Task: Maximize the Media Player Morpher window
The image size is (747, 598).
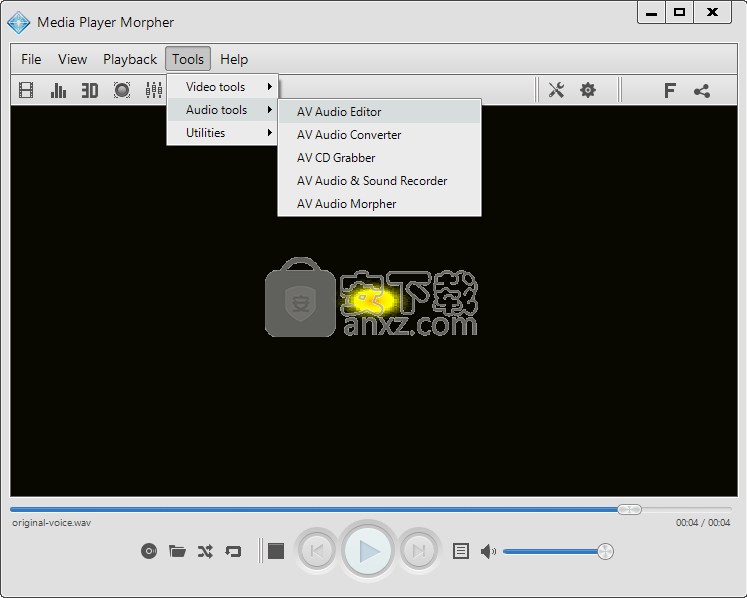Action: point(679,12)
